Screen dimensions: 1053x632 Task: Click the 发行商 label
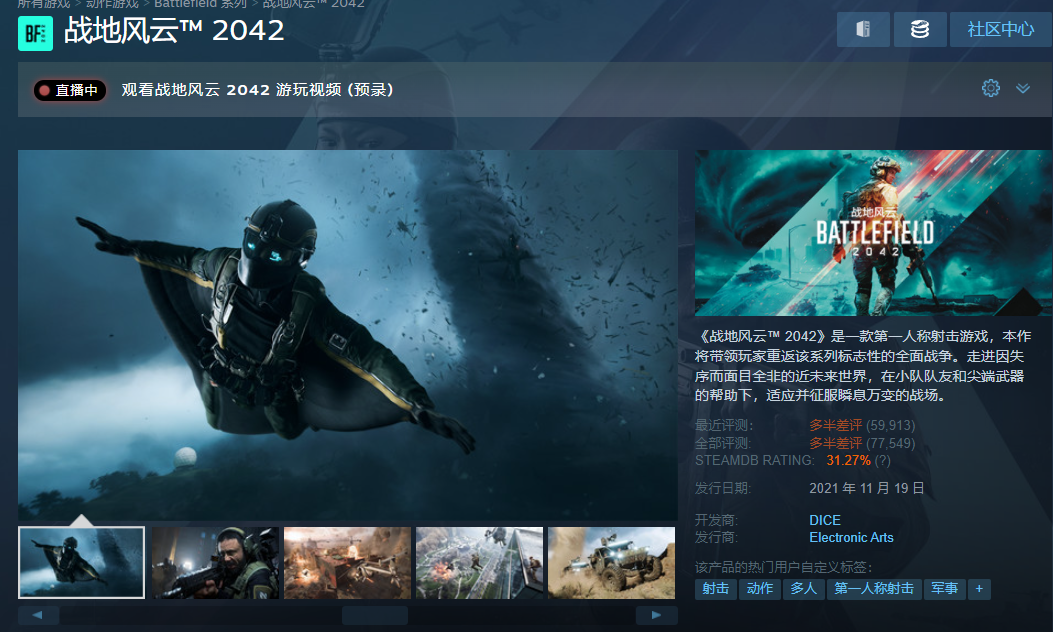717,538
